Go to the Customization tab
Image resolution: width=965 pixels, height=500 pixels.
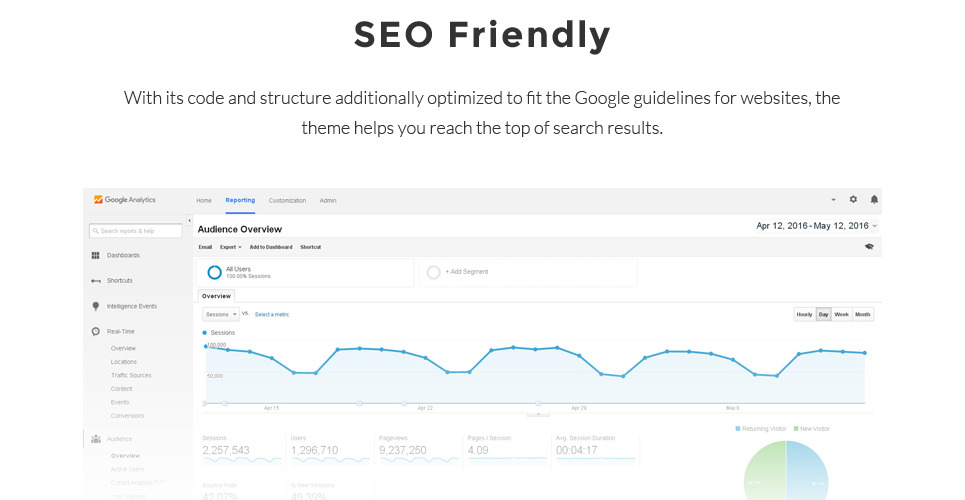coord(287,201)
